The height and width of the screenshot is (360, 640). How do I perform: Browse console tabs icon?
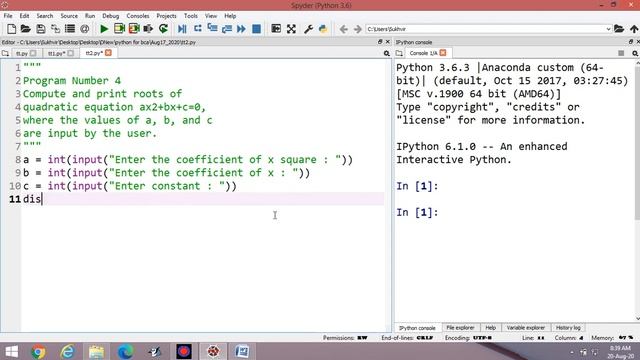(x=399, y=53)
